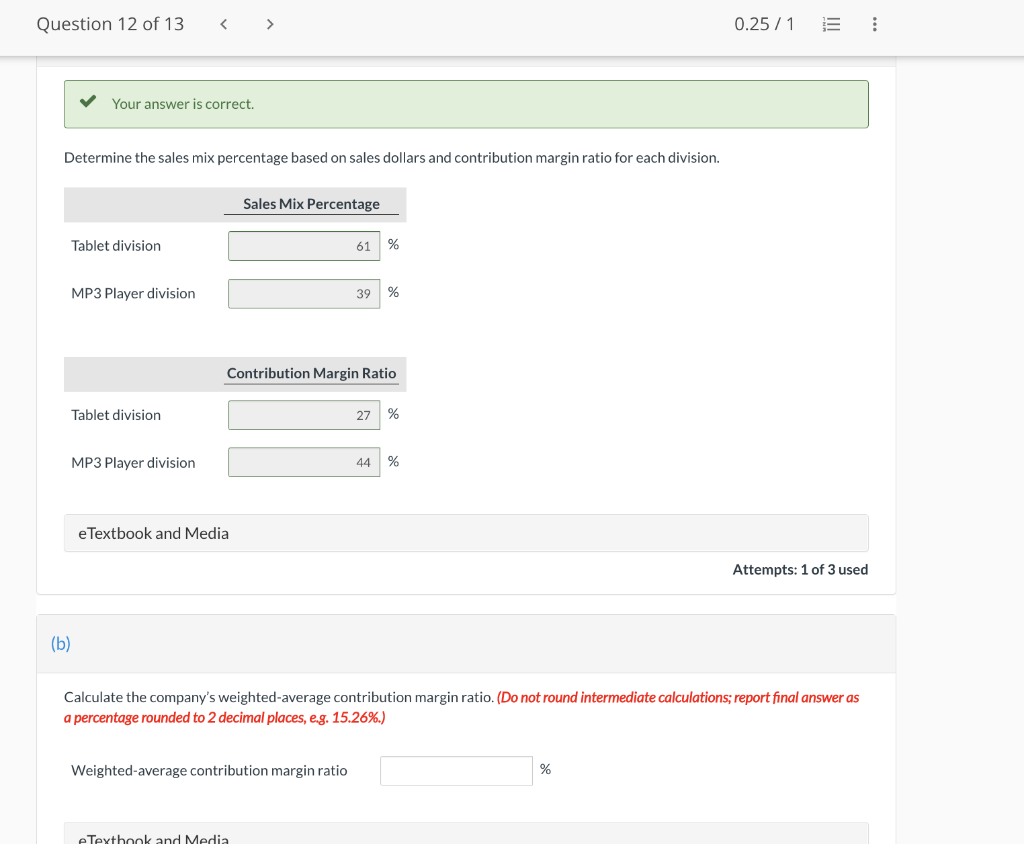Click the green correct-answer checkmark

tap(88, 101)
